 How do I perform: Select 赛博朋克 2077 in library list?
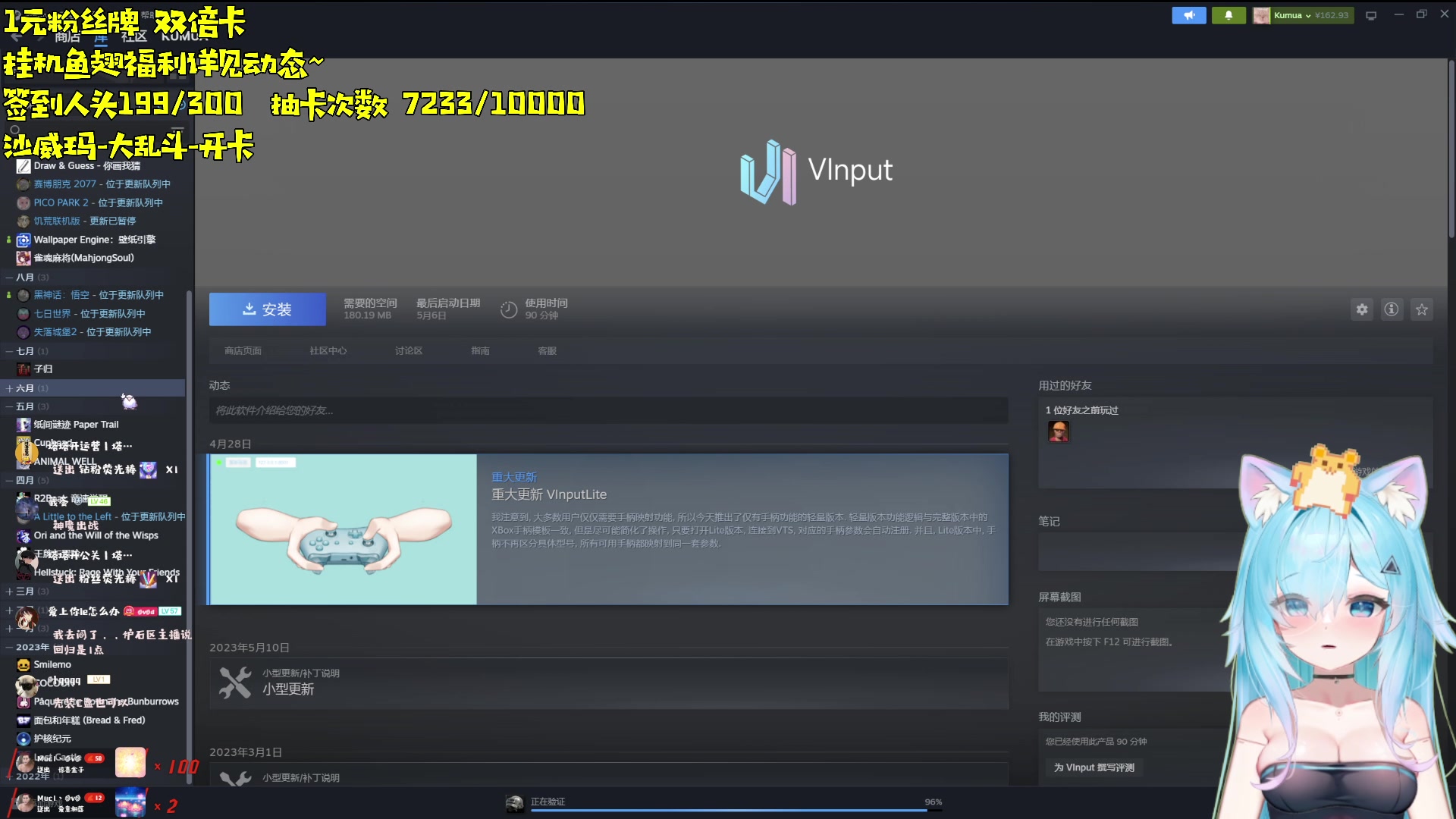pos(102,184)
